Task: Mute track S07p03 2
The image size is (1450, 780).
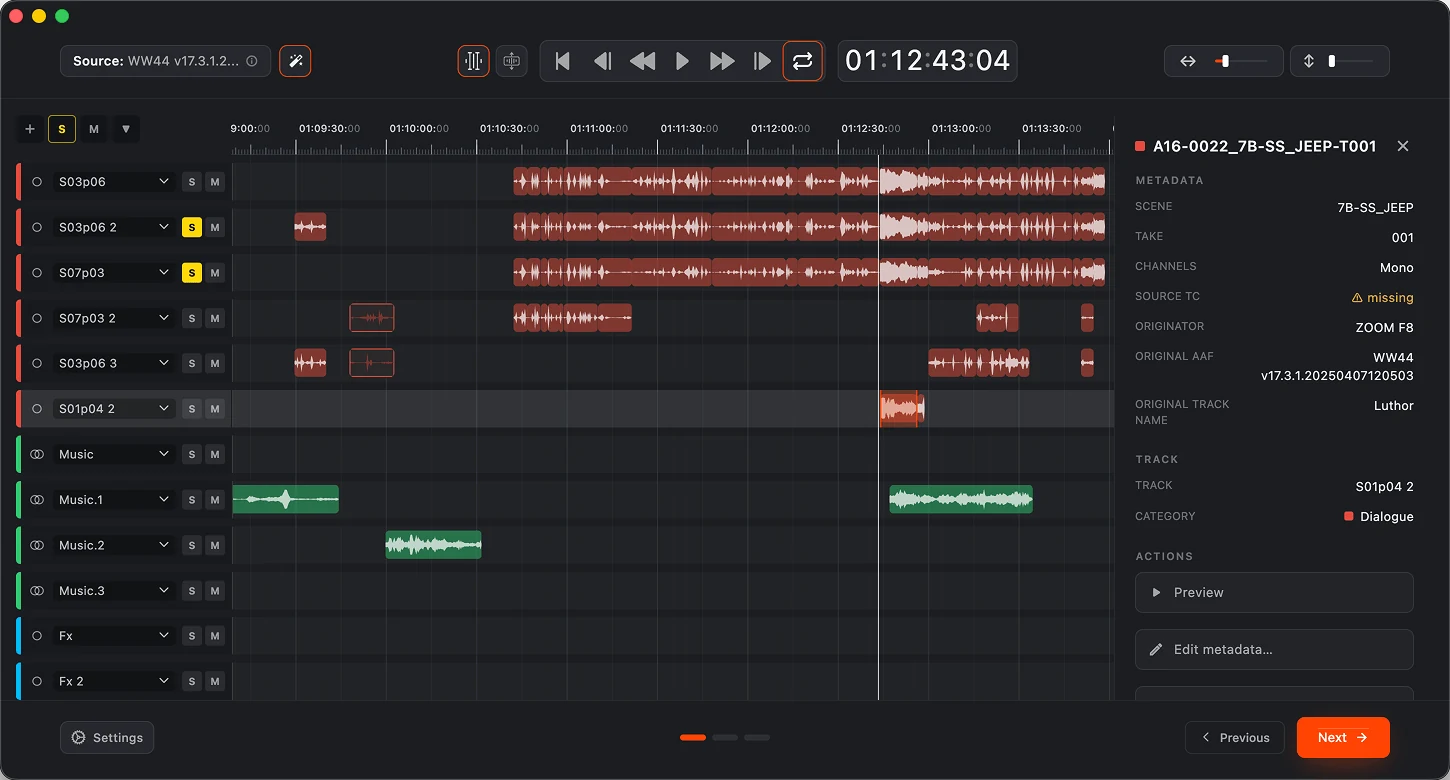Action: point(214,318)
